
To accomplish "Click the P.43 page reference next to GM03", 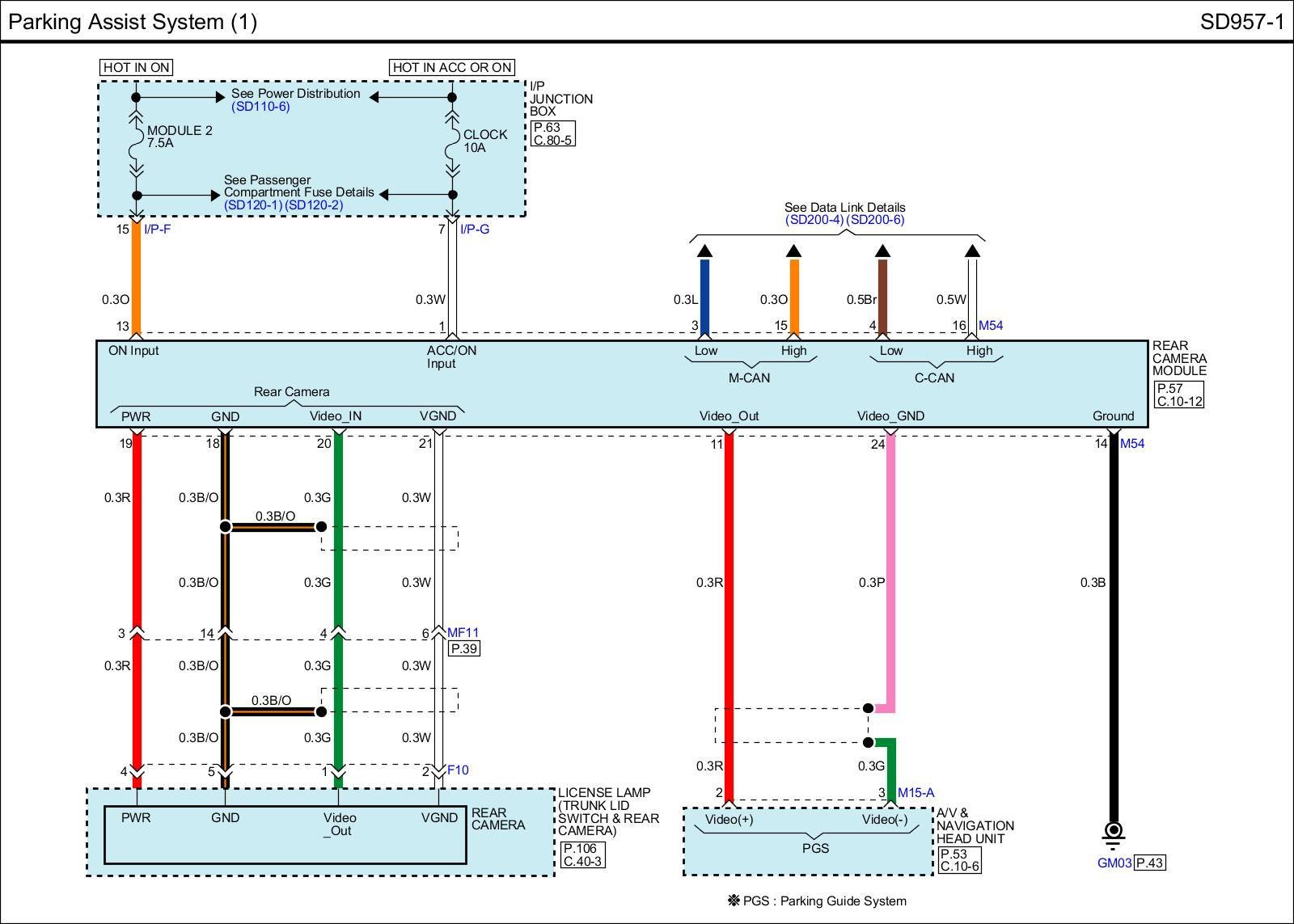I will click(x=1149, y=863).
